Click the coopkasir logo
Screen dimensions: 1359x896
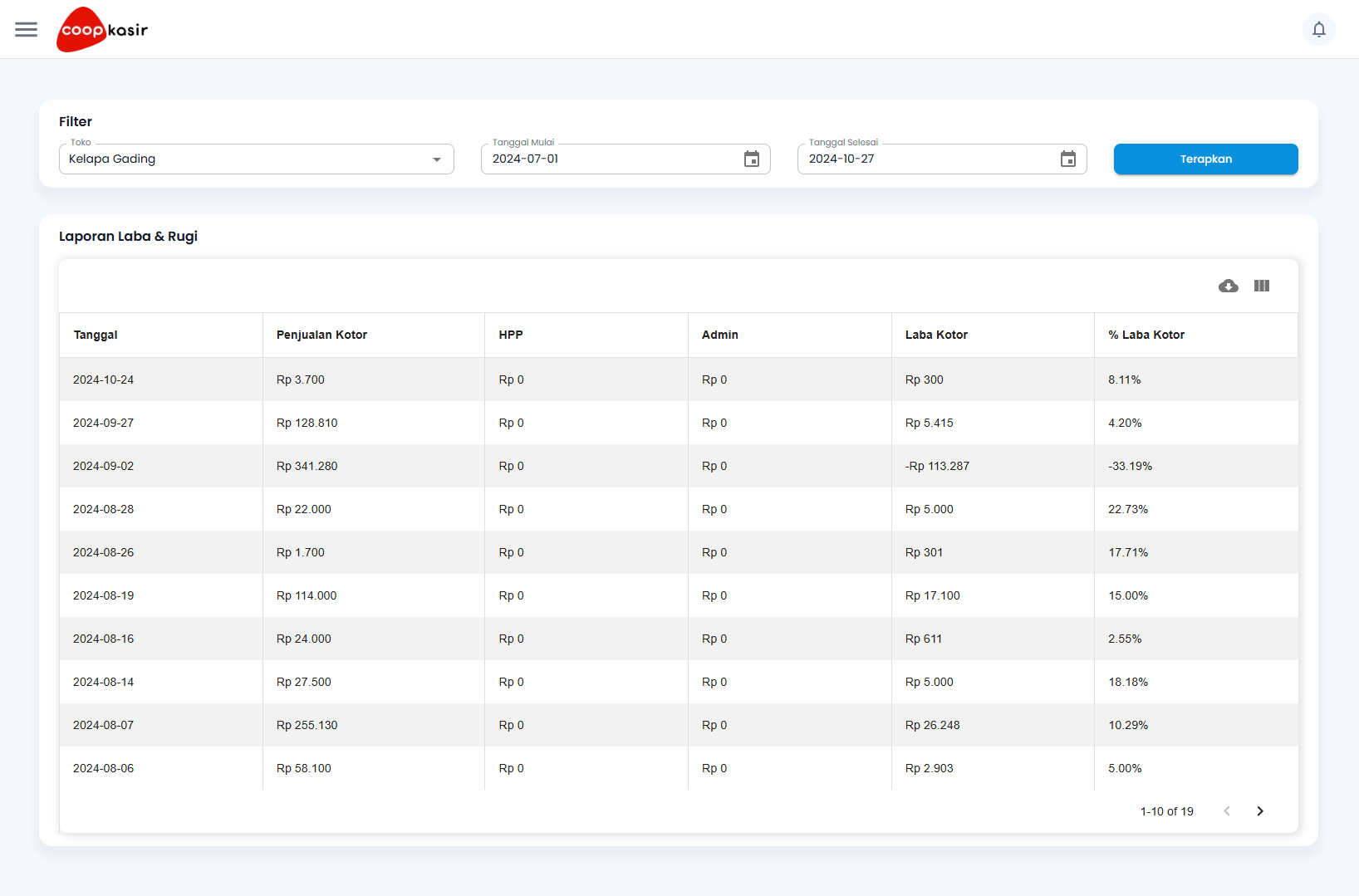tap(102, 30)
